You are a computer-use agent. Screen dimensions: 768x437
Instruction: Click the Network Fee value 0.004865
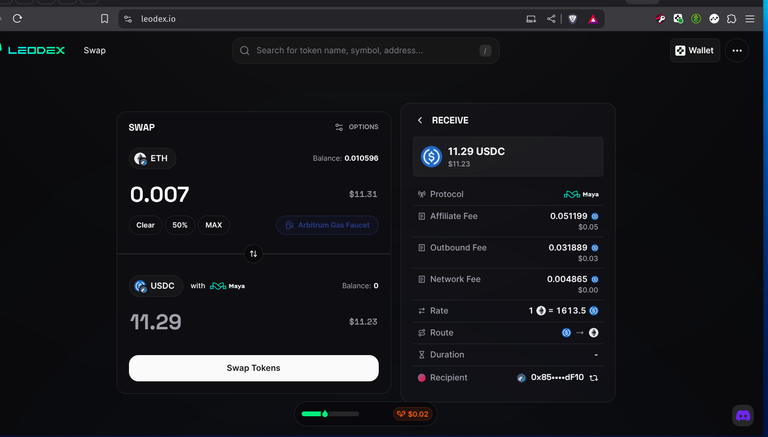(567, 279)
